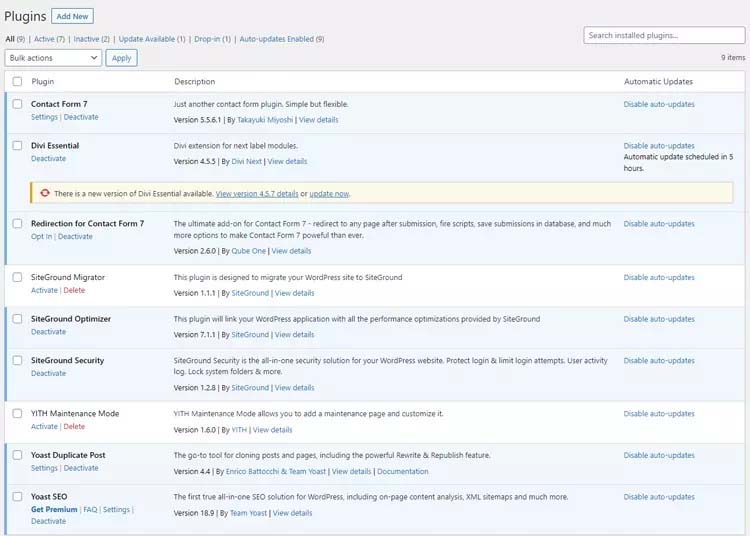Image resolution: width=750 pixels, height=536 pixels.
Task: Select the SiteGround Security checkbox
Action: (x=17, y=360)
